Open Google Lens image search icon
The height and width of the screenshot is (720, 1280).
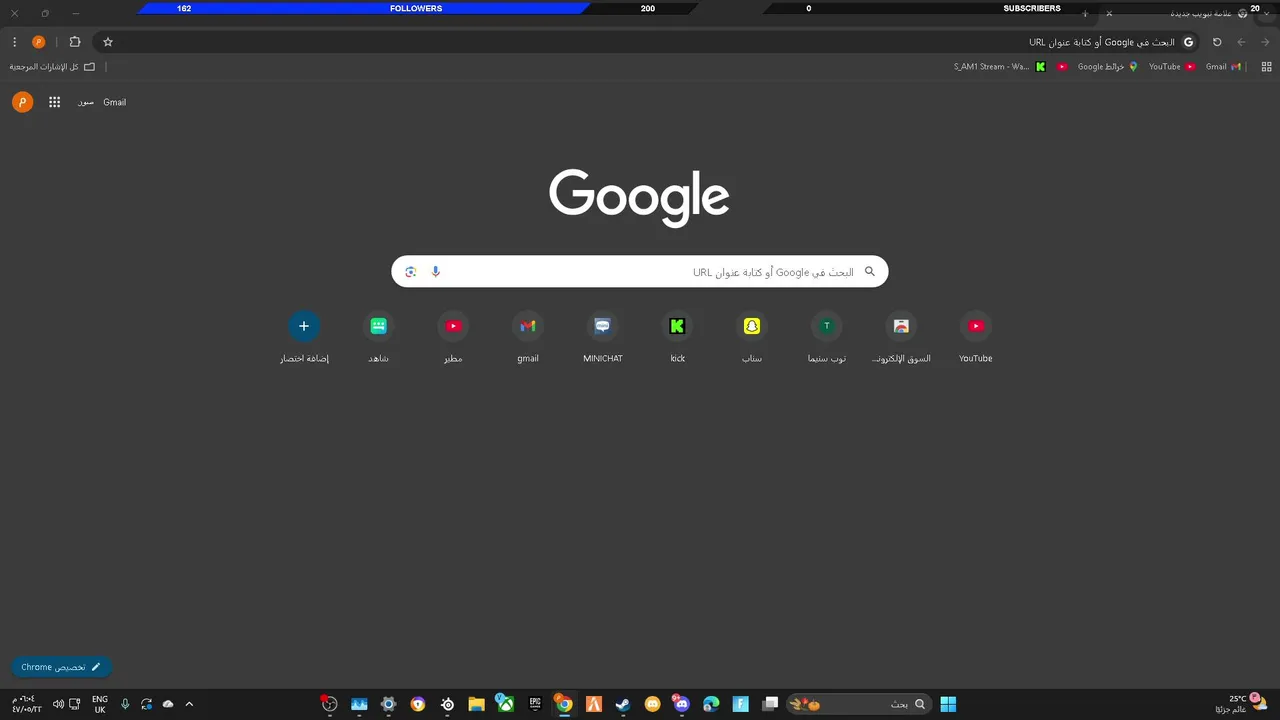[410, 272]
